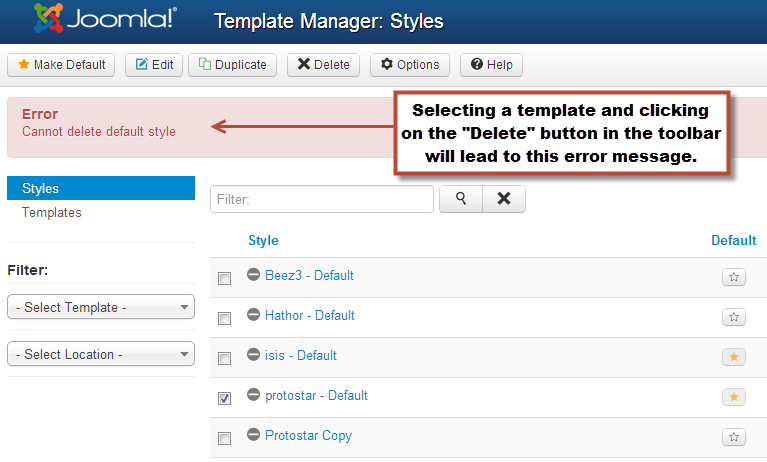Open the Help toolbar button
The width and height of the screenshot is (767, 462).
tap(491, 65)
